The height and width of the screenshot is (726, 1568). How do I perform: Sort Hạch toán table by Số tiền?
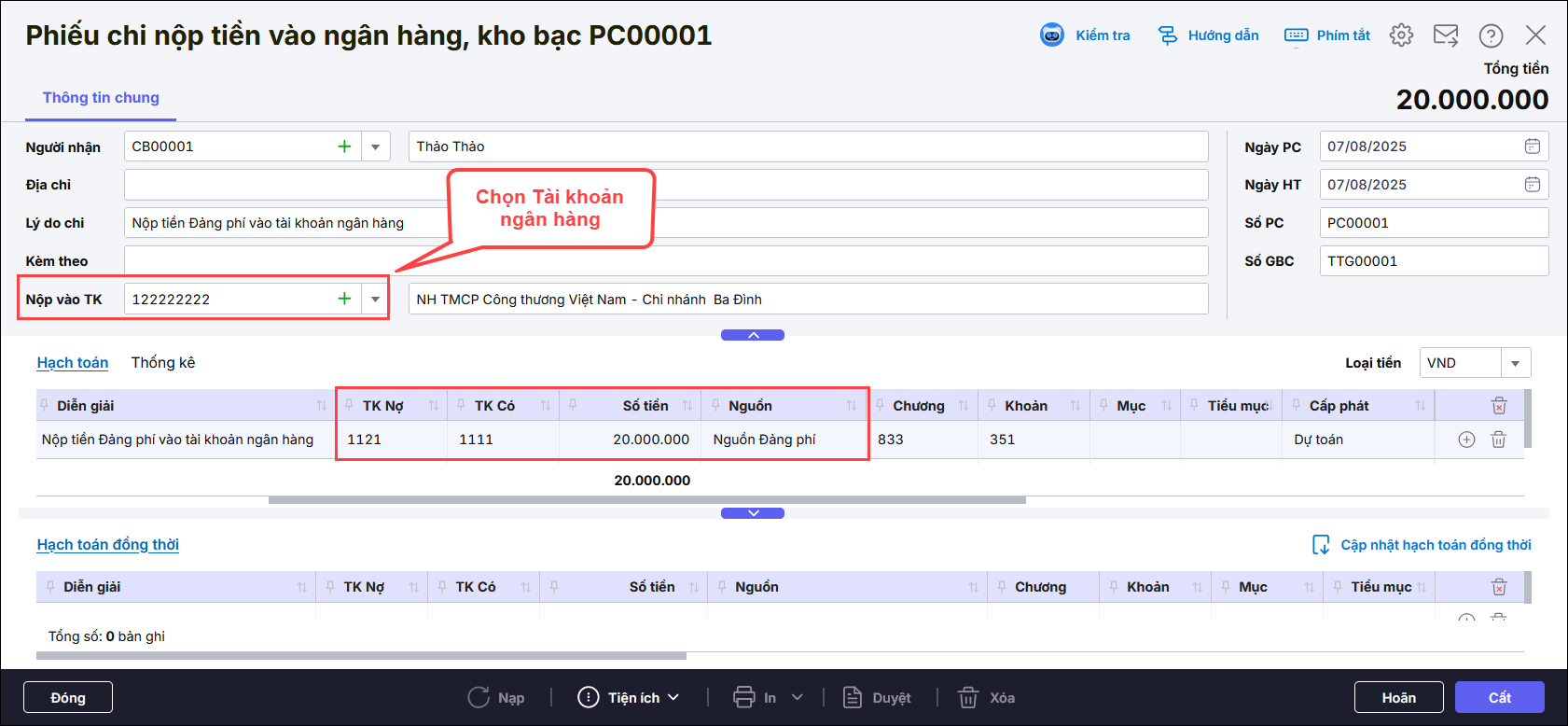point(687,406)
